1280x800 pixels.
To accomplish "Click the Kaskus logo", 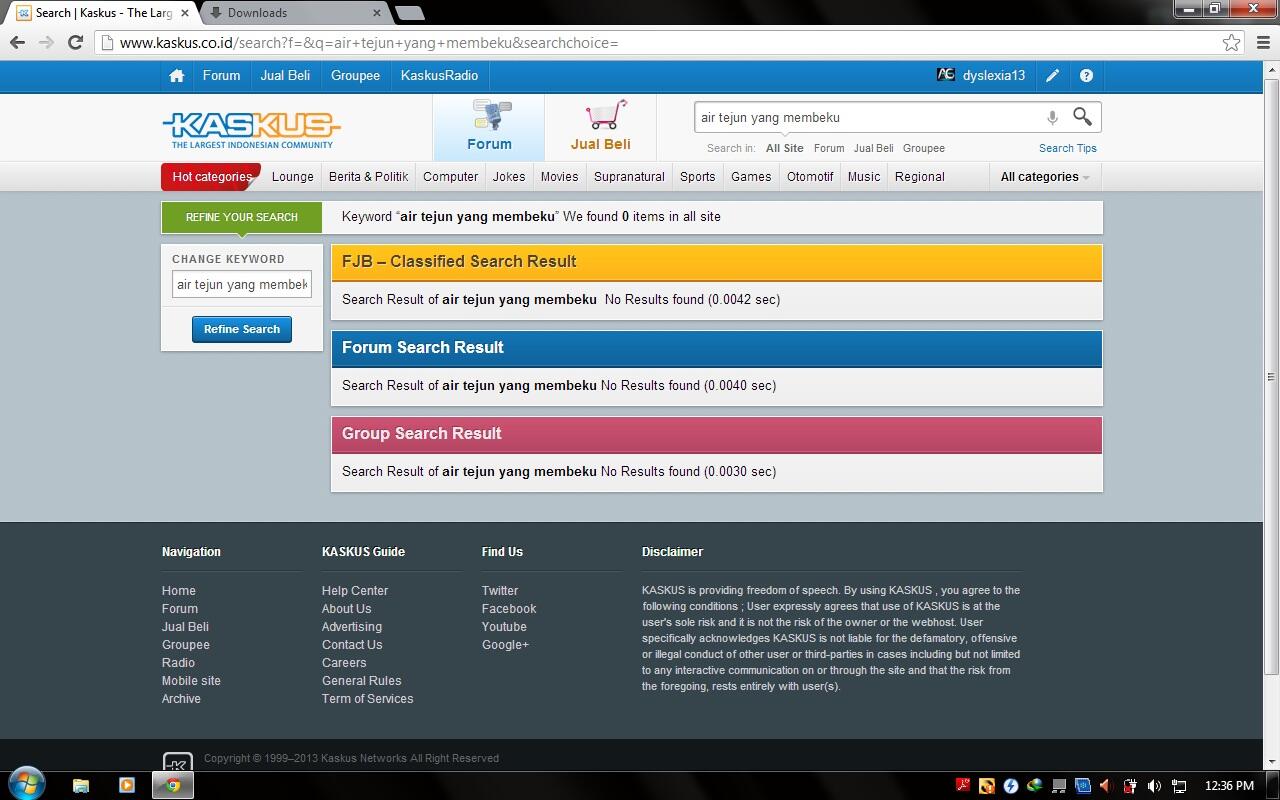I will tap(251, 129).
